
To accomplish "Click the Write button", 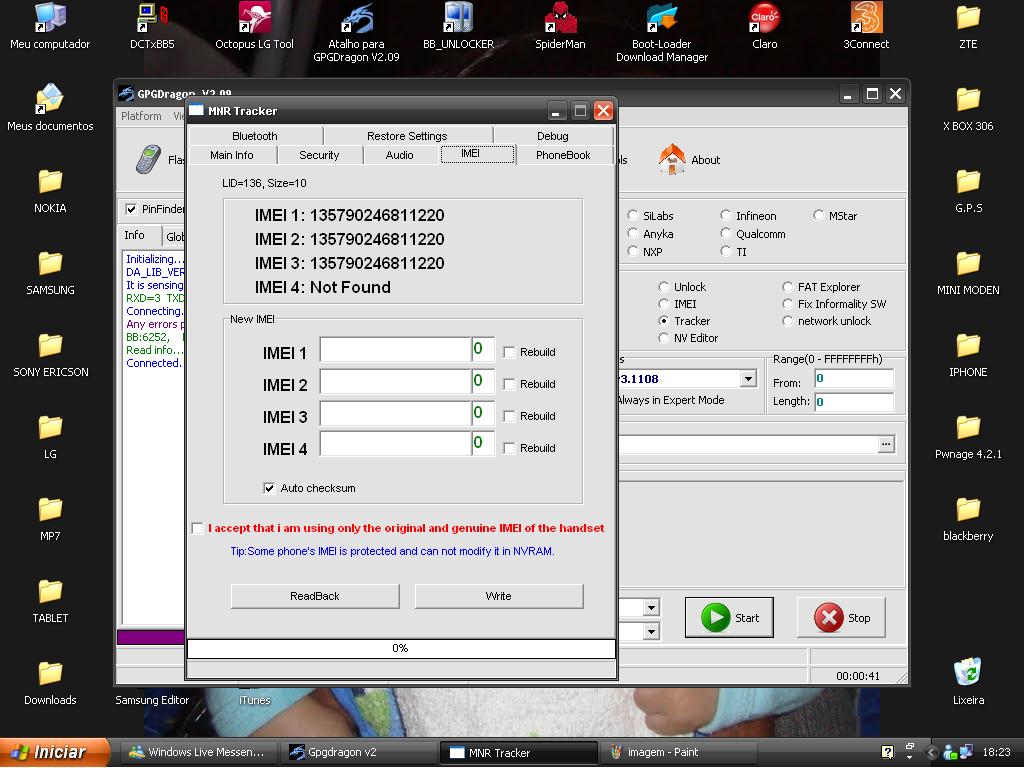I will 498,596.
